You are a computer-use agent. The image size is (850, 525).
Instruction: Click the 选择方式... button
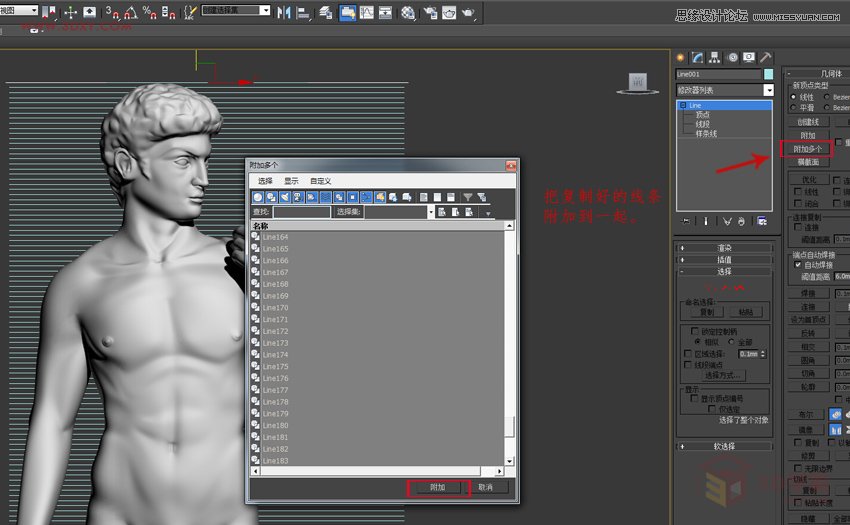(723, 375)
